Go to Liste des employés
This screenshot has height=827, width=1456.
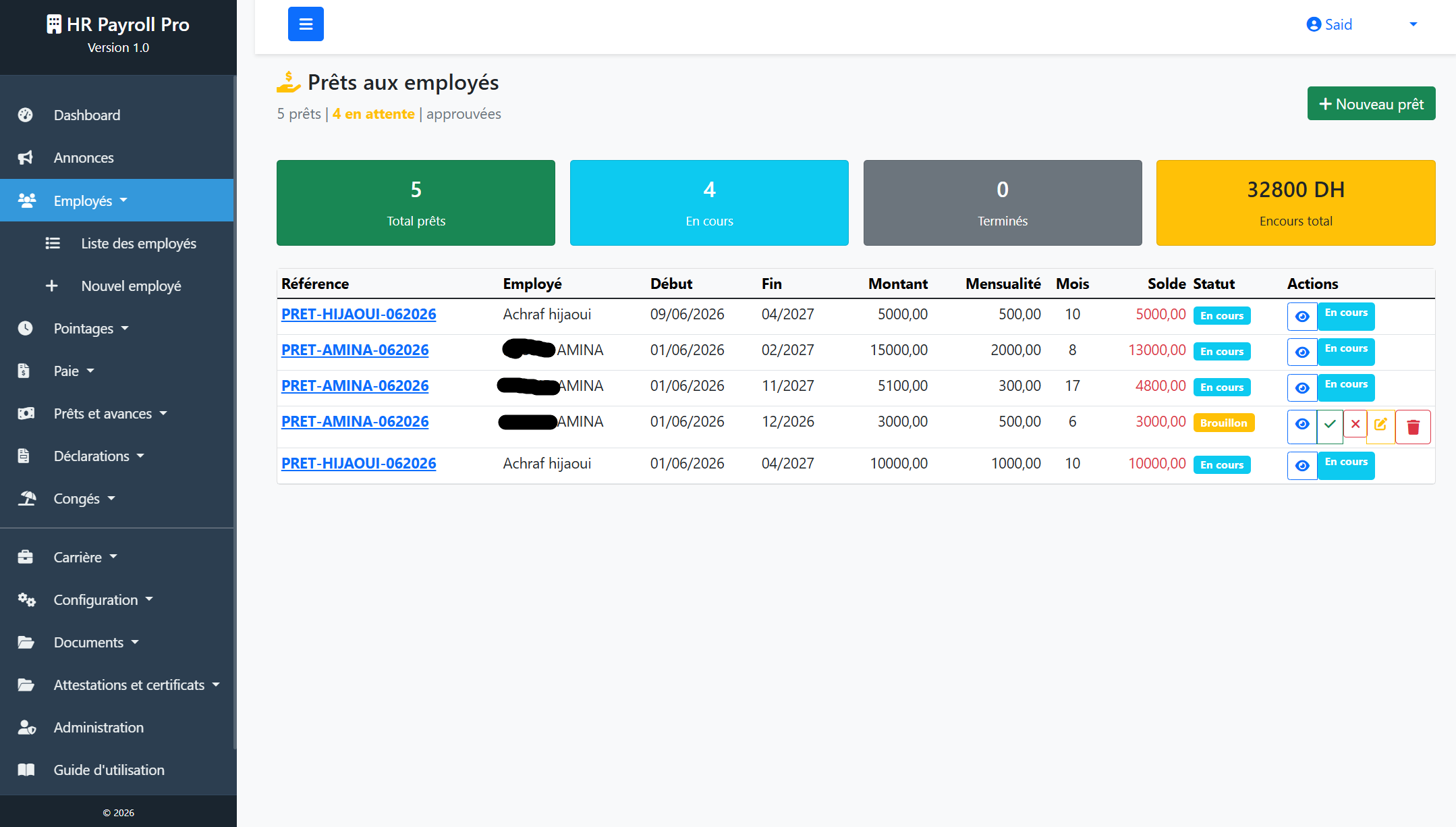tap(117, 243)
